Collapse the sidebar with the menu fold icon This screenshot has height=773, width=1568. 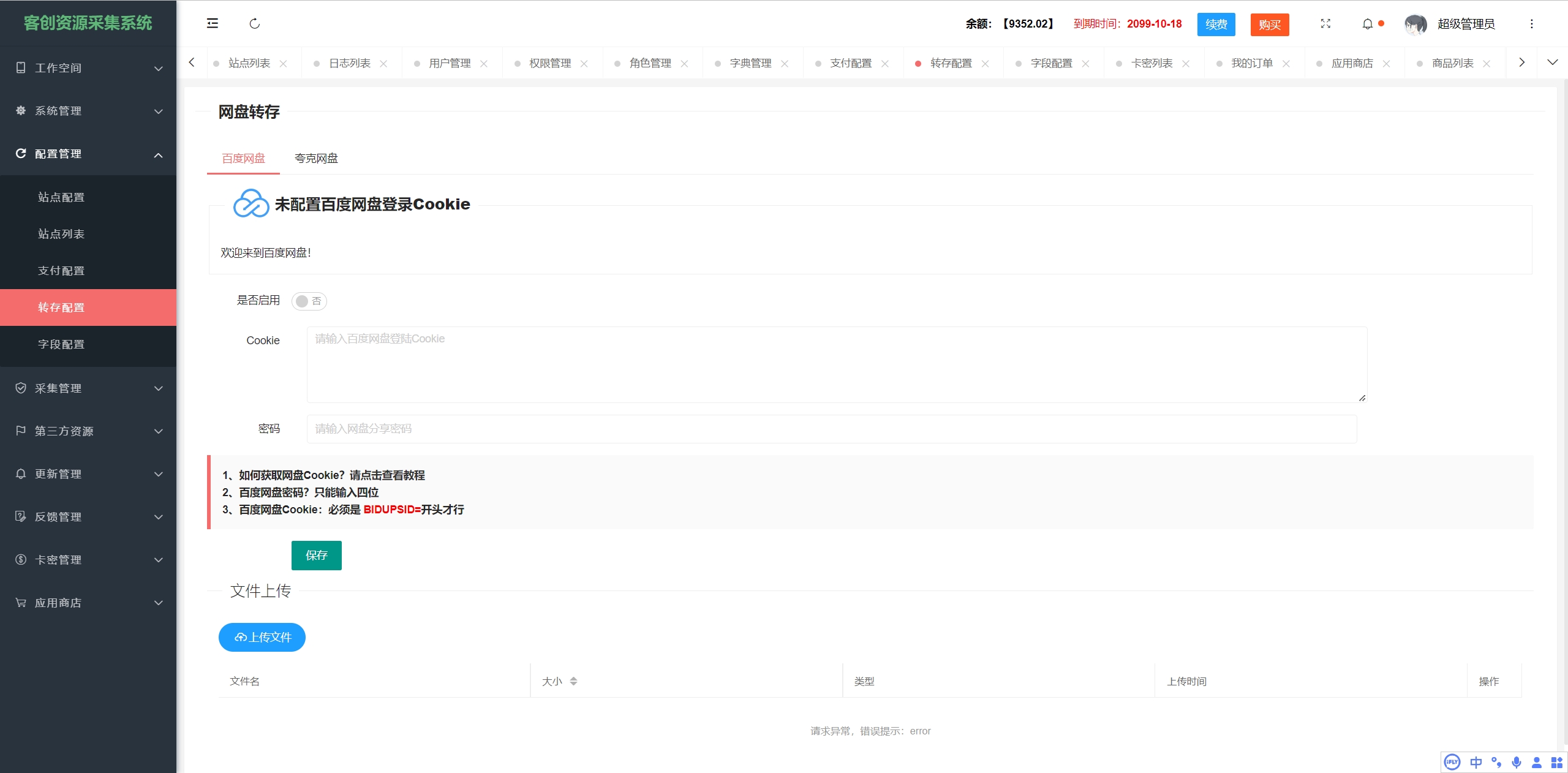(213, 23)
